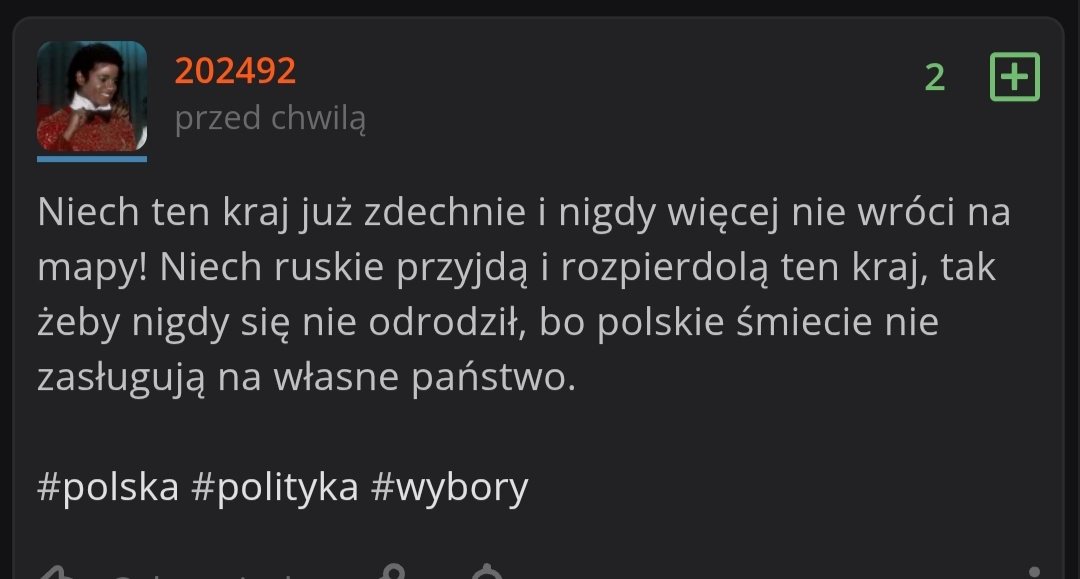Open the #wybory hashtag
This screenshot has width=1080, height=579.
click(x=450, y=487)
